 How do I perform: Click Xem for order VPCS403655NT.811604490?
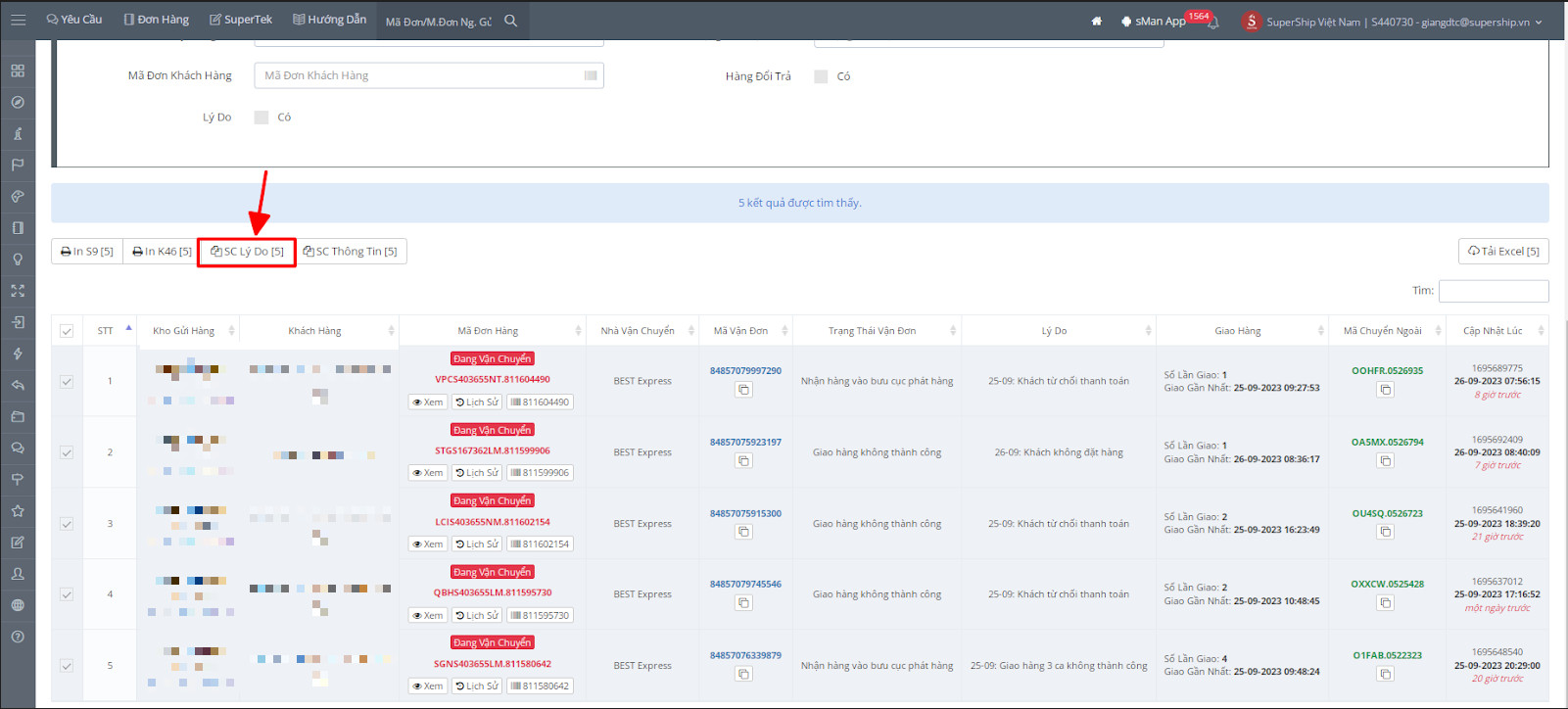[428, 402]
